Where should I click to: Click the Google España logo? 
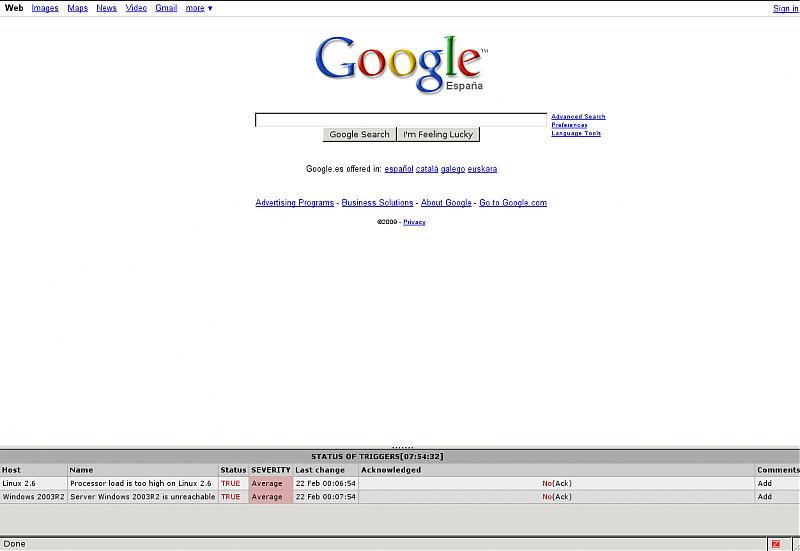tap(402, 65)
